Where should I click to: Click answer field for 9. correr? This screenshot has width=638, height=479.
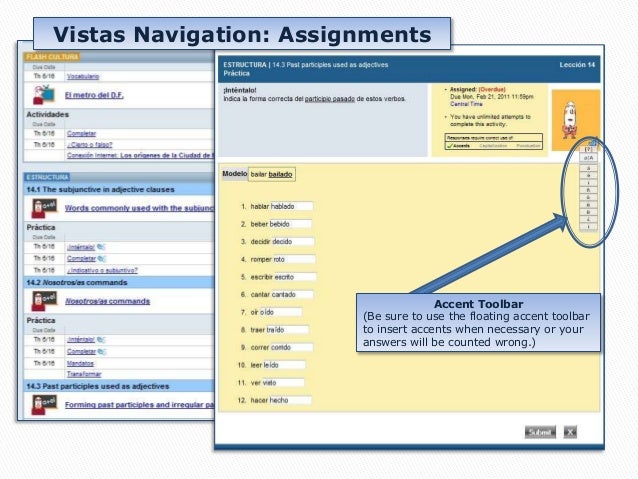292,348
